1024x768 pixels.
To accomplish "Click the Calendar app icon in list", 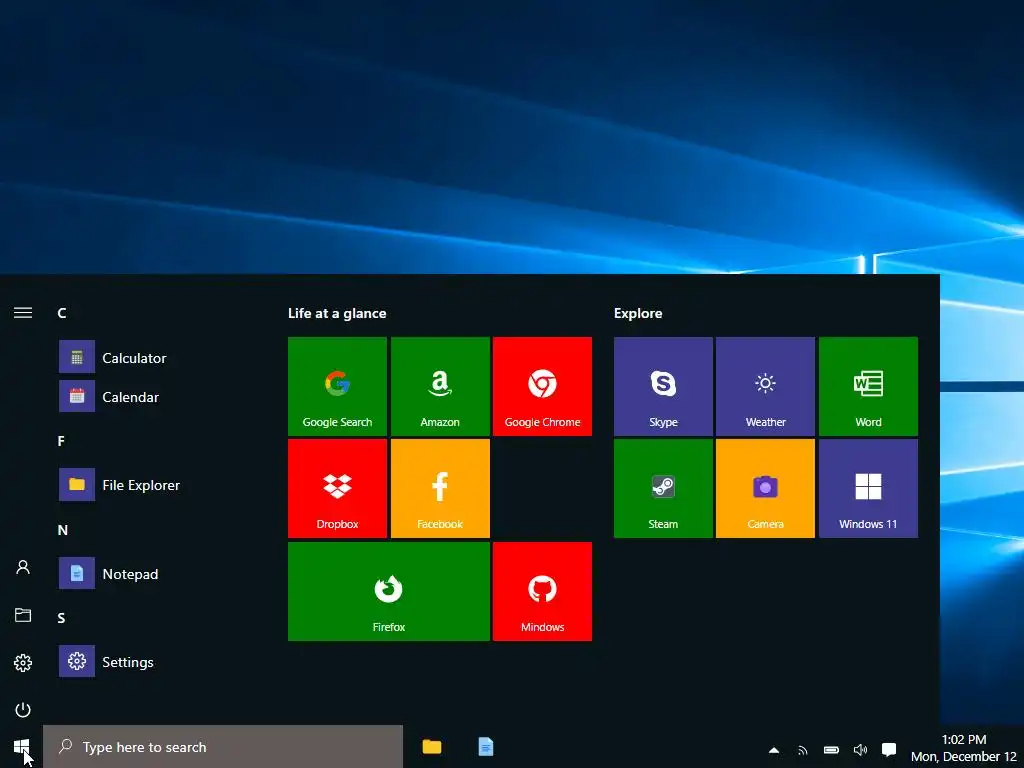I will pos(77,396).
